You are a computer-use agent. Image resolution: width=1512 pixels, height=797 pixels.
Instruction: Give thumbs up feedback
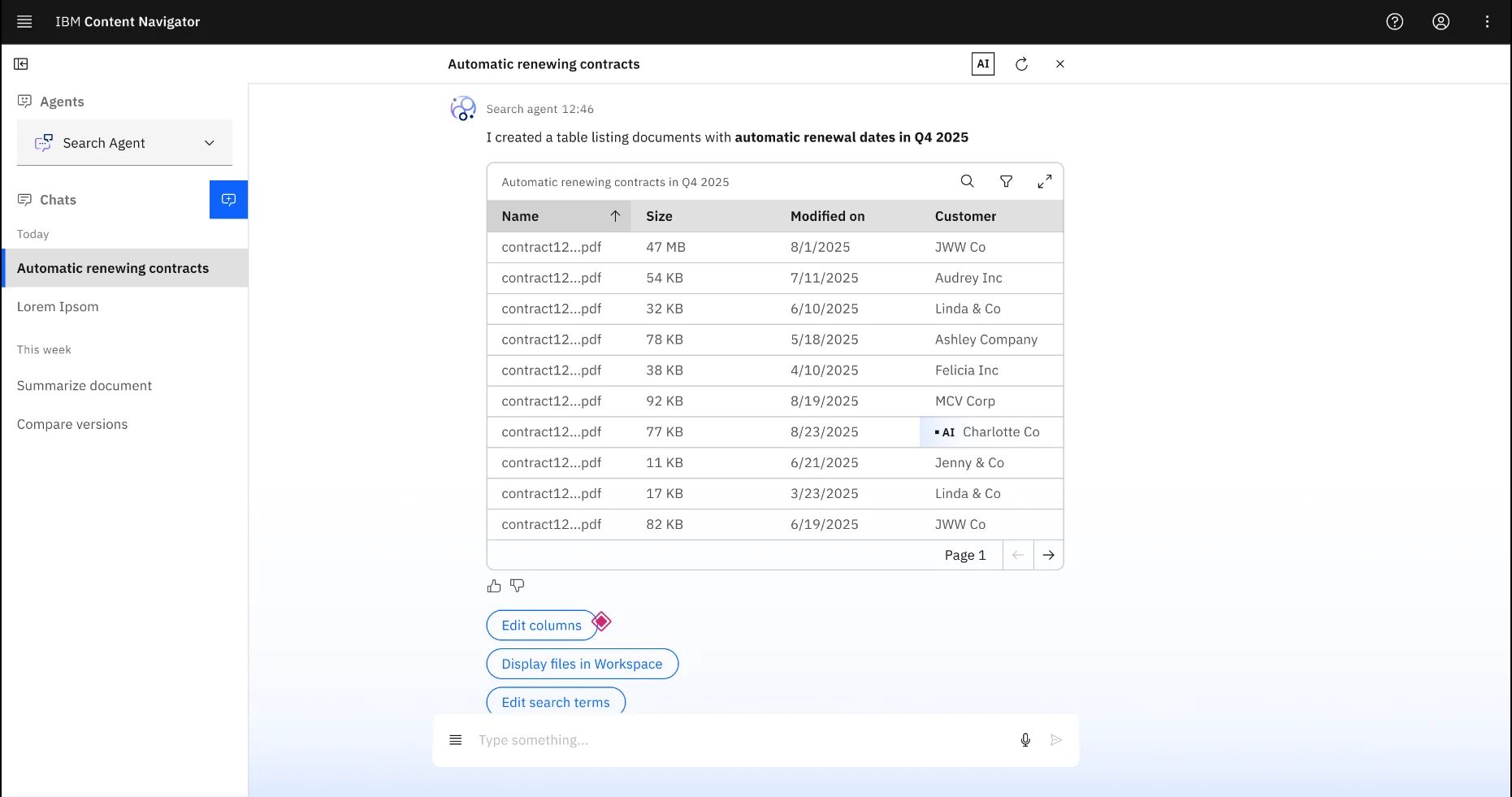[x=494, y=586]
